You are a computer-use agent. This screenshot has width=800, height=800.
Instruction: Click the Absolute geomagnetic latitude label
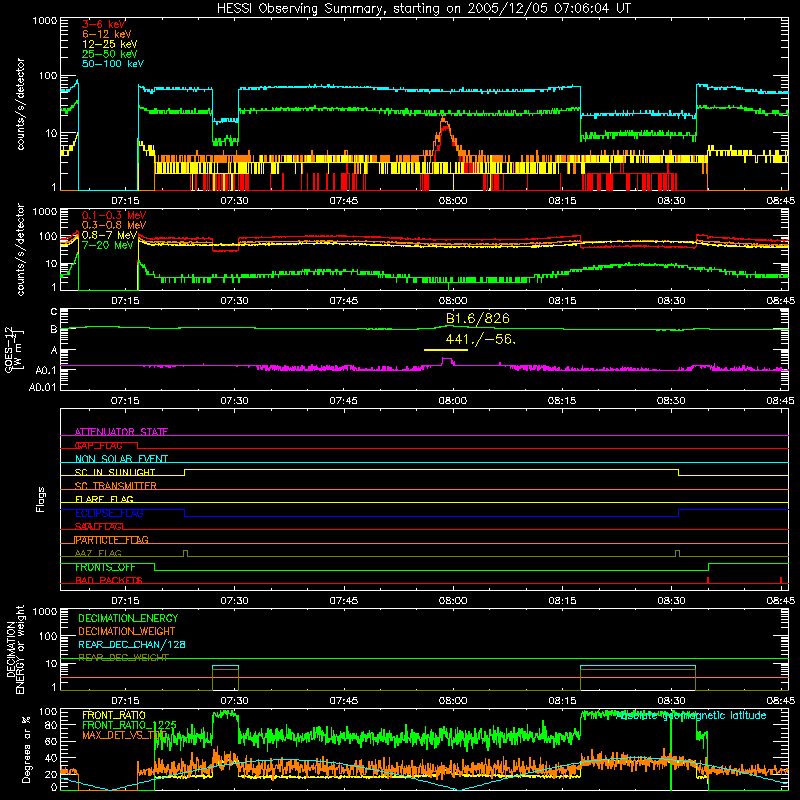(x=691, y=715)
